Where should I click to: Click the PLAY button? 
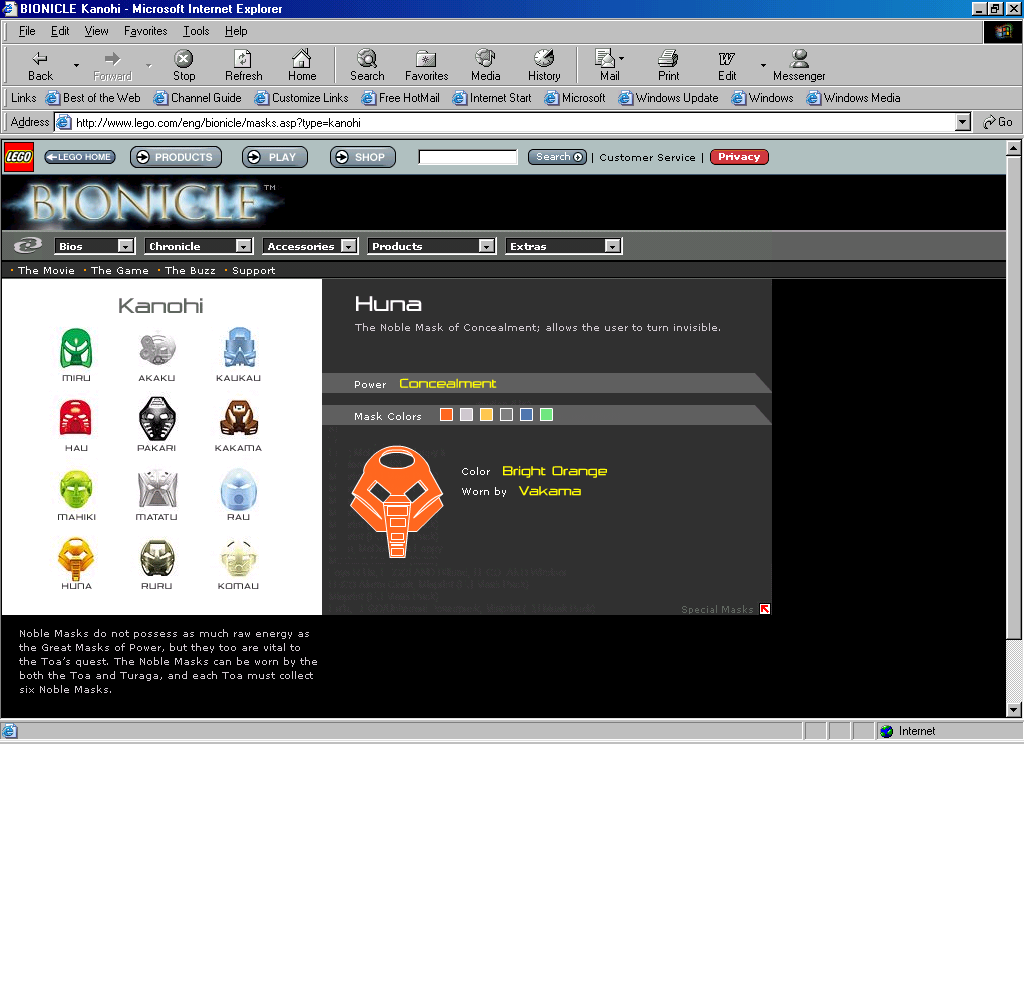pyautogui.click(x=274, y=157)
